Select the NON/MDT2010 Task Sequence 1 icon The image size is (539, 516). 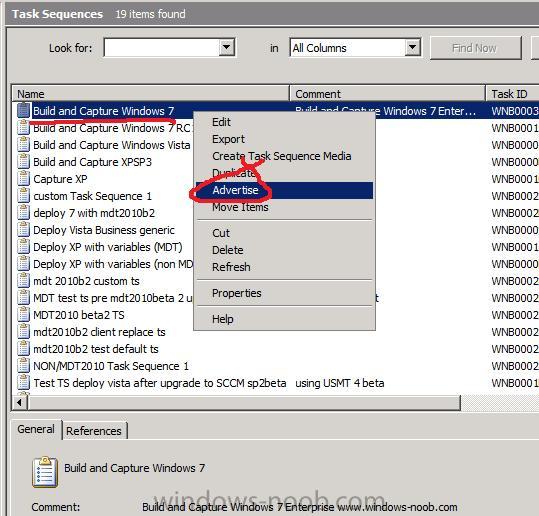tap(23, 366)
